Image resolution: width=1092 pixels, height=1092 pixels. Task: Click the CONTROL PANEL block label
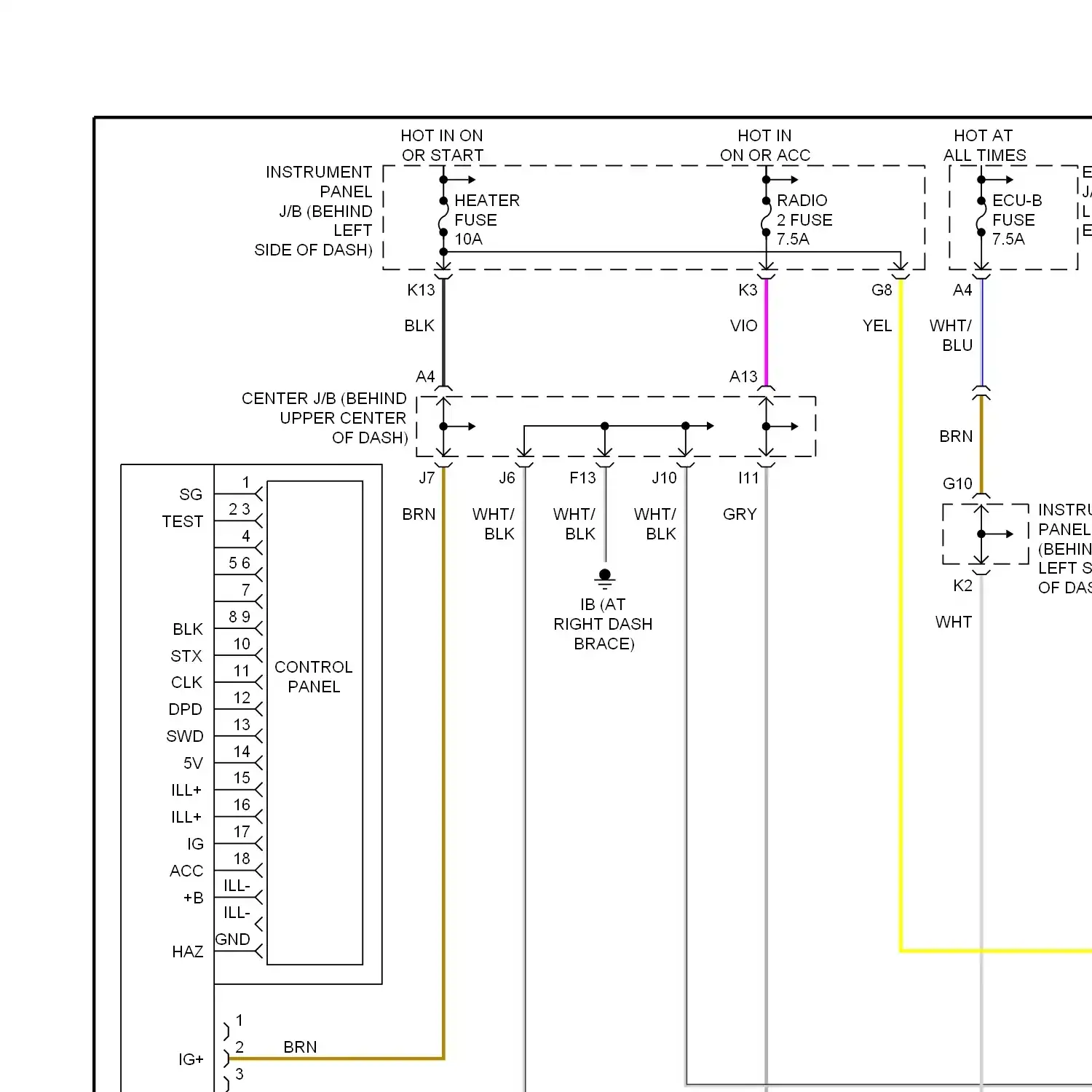(x=314, y=677)
